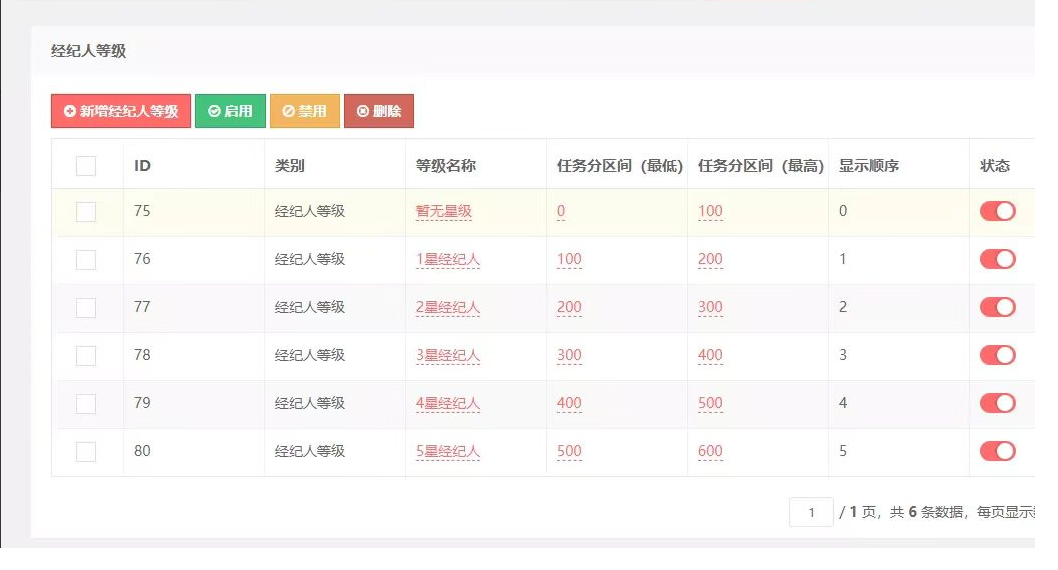Click the page number input field

click(x=811, y=512)
